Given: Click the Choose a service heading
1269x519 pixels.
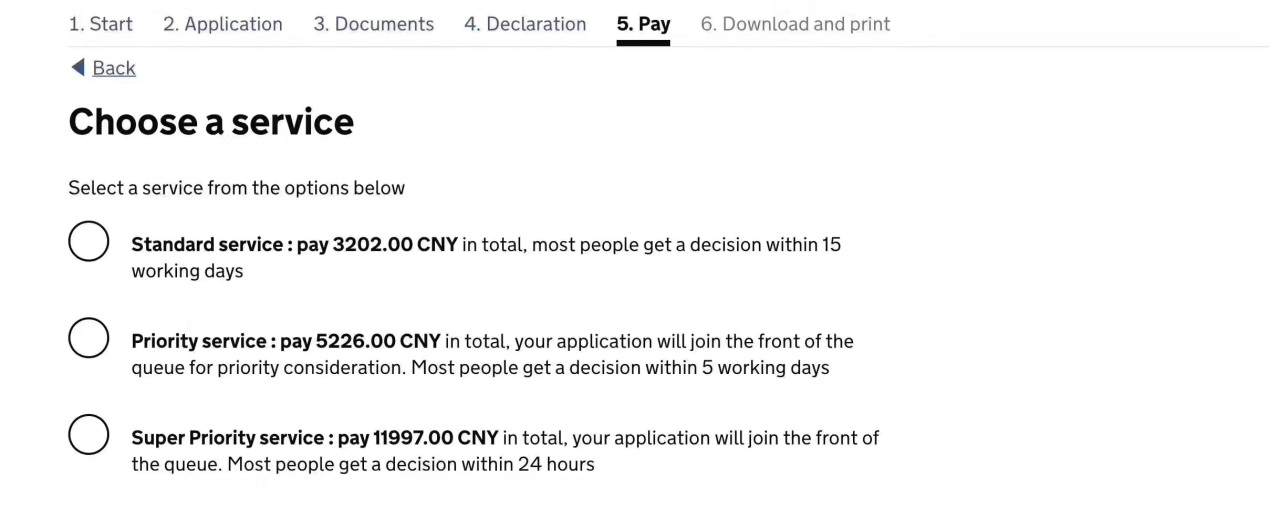Looking at the screenshot, I should pyautogui.click(x=211, y=122).
